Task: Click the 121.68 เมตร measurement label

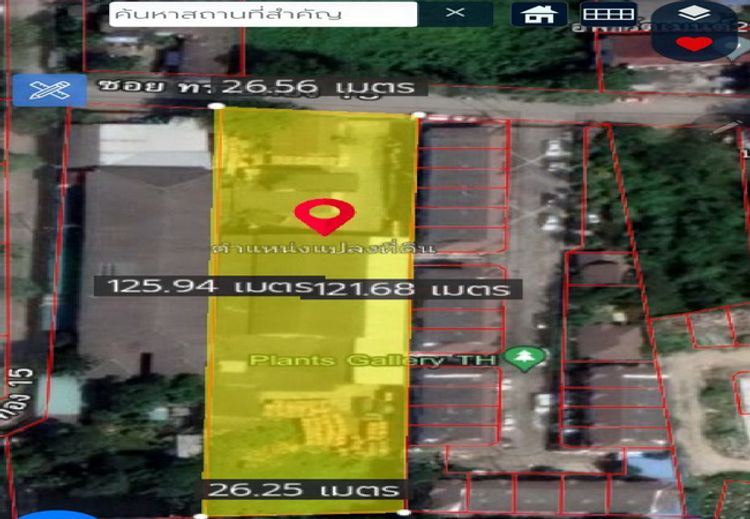Action: (x=412, y=289)
